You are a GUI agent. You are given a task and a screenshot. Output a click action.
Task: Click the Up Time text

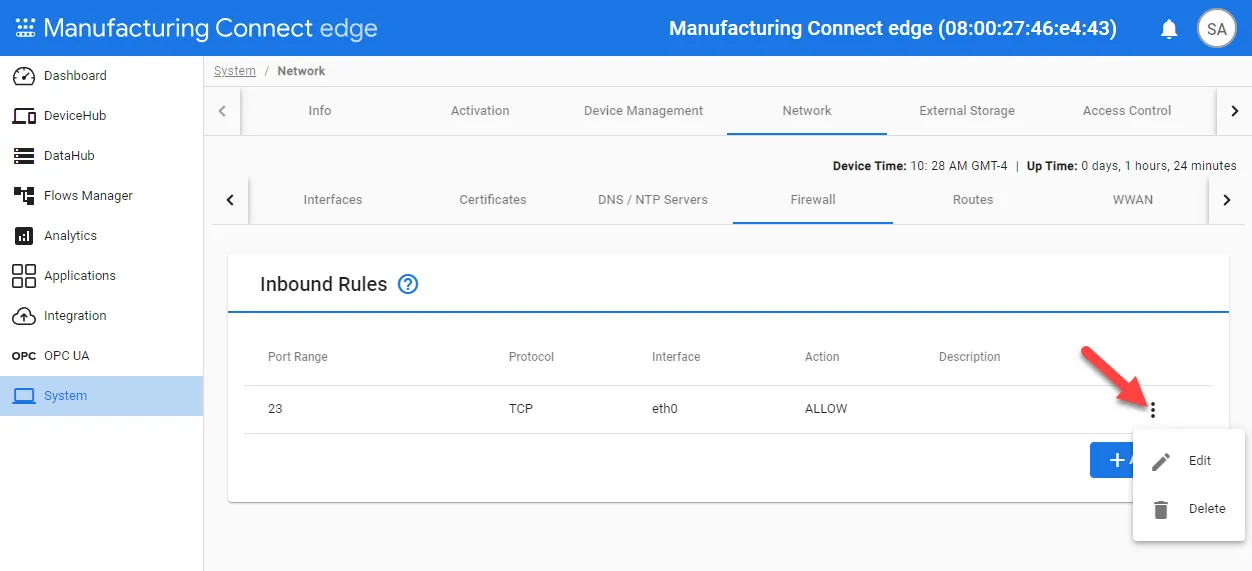[1132, 166]
